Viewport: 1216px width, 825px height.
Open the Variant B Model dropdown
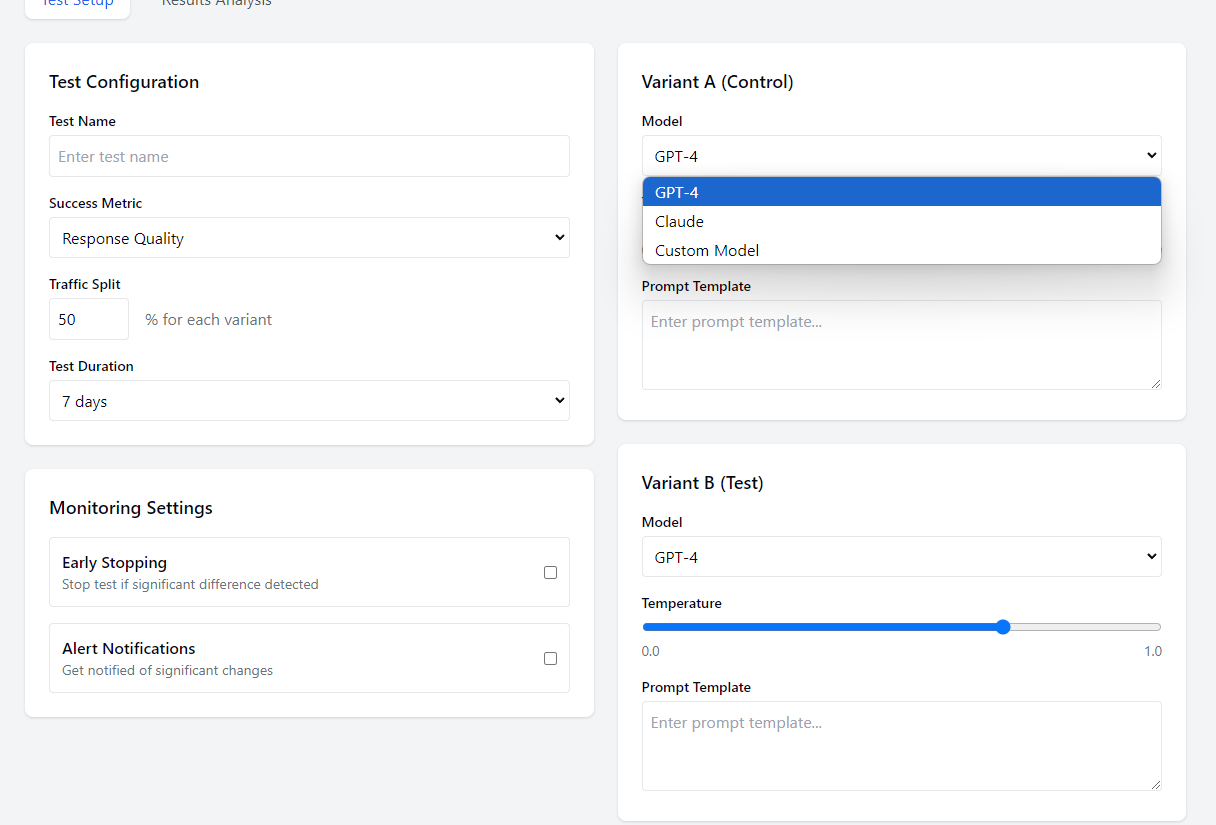coord(901,557)
